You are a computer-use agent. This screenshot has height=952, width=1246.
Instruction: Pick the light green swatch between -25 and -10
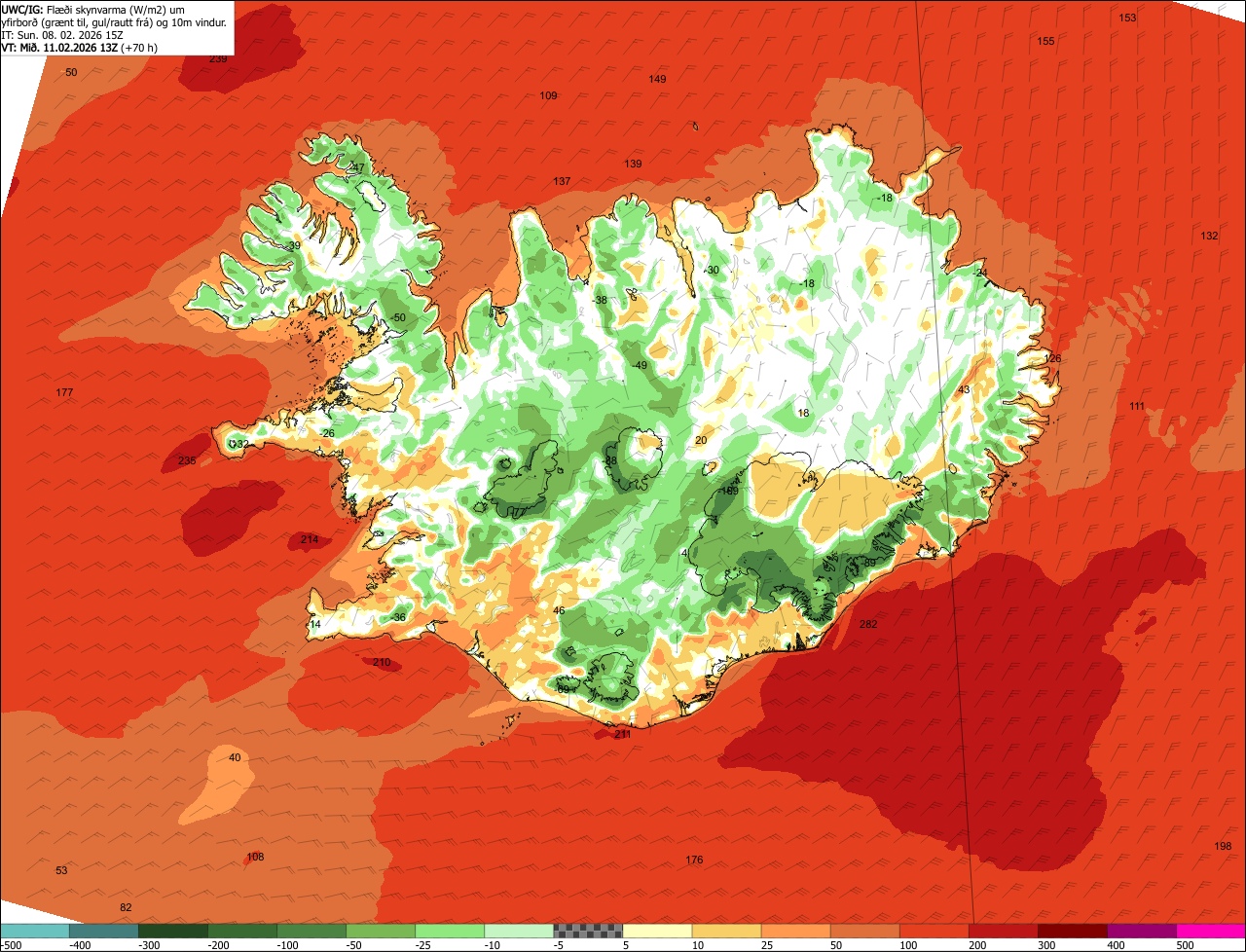[450, 931]
